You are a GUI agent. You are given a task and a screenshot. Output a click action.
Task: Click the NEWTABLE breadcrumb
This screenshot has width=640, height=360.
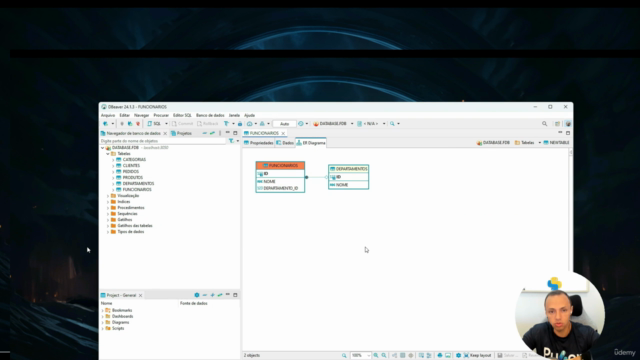tap(556, 143)
